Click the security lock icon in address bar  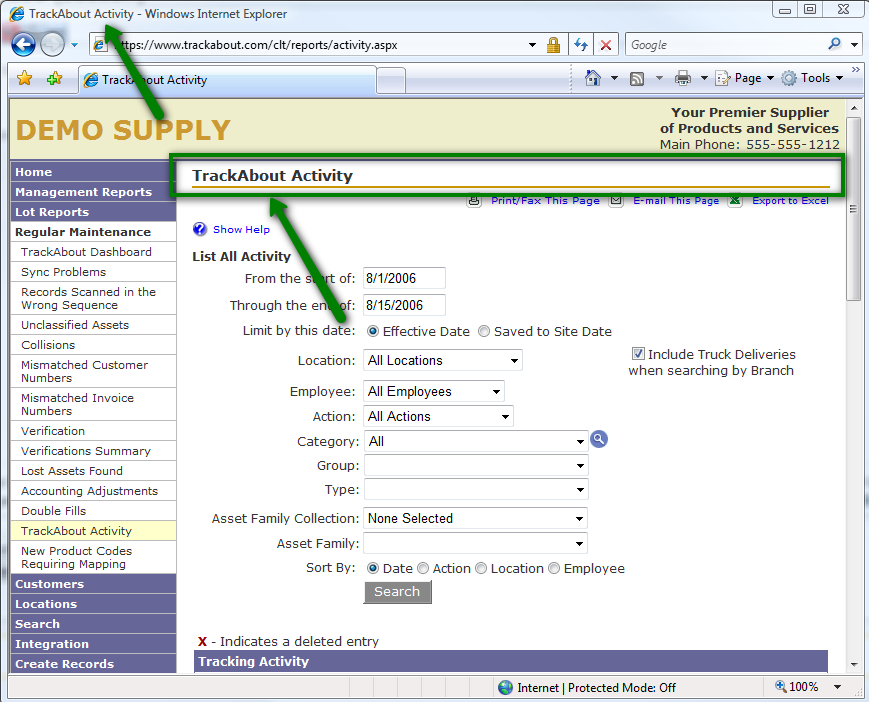[553, 45]
